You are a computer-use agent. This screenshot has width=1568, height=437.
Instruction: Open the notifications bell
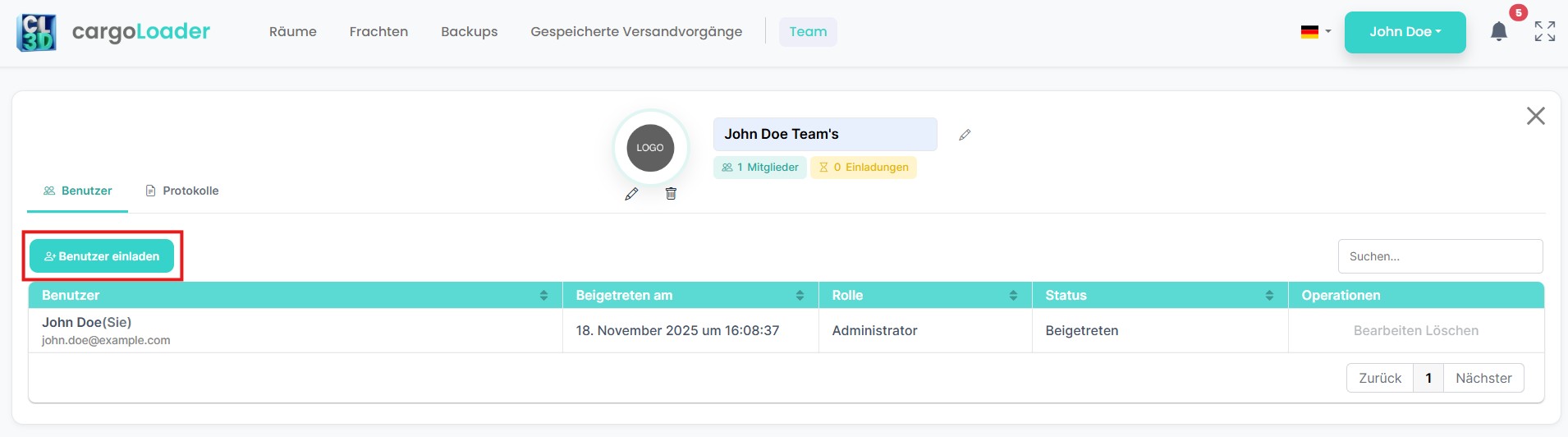(x=1498, y=32)
